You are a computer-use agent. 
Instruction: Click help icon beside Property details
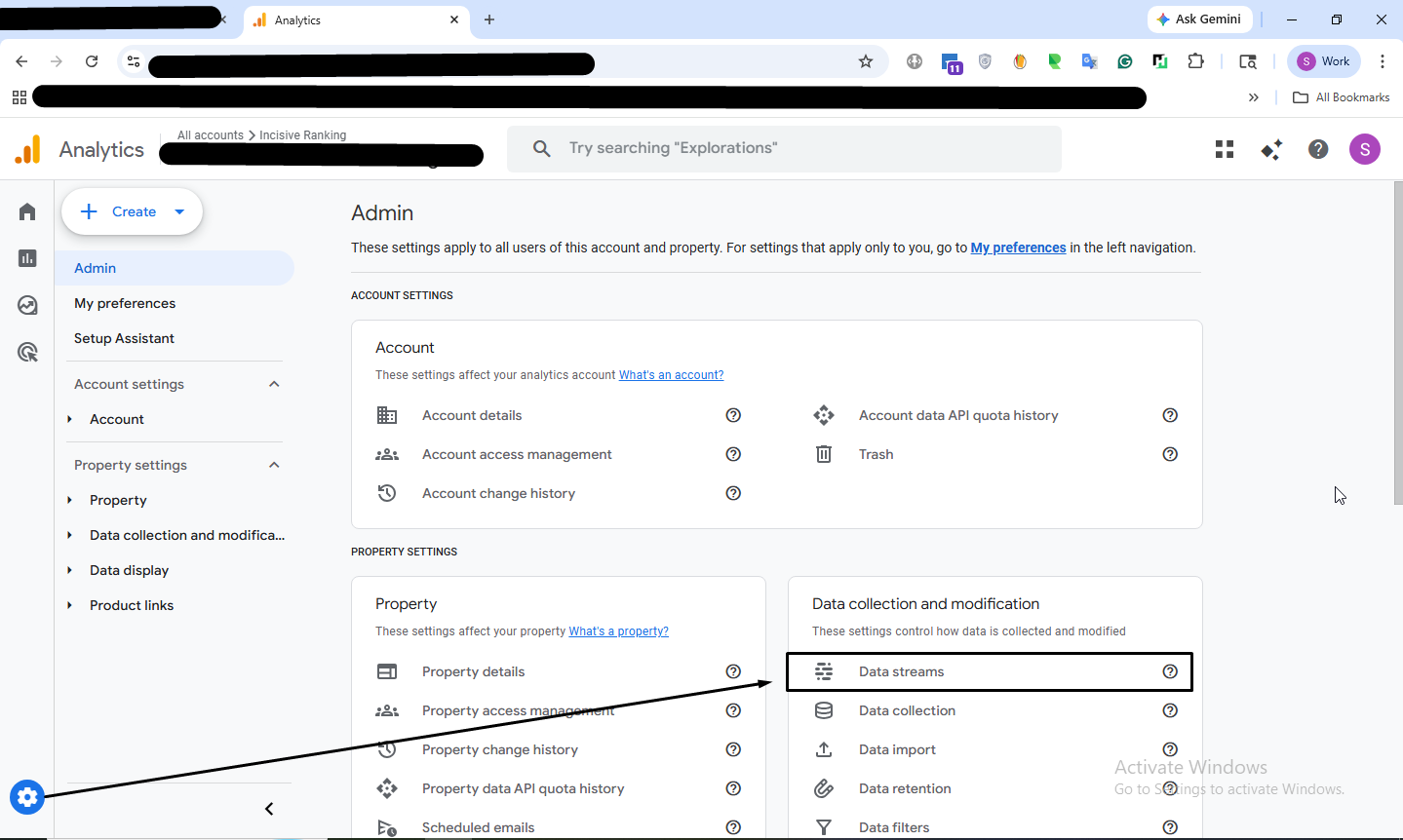(733, 671)
